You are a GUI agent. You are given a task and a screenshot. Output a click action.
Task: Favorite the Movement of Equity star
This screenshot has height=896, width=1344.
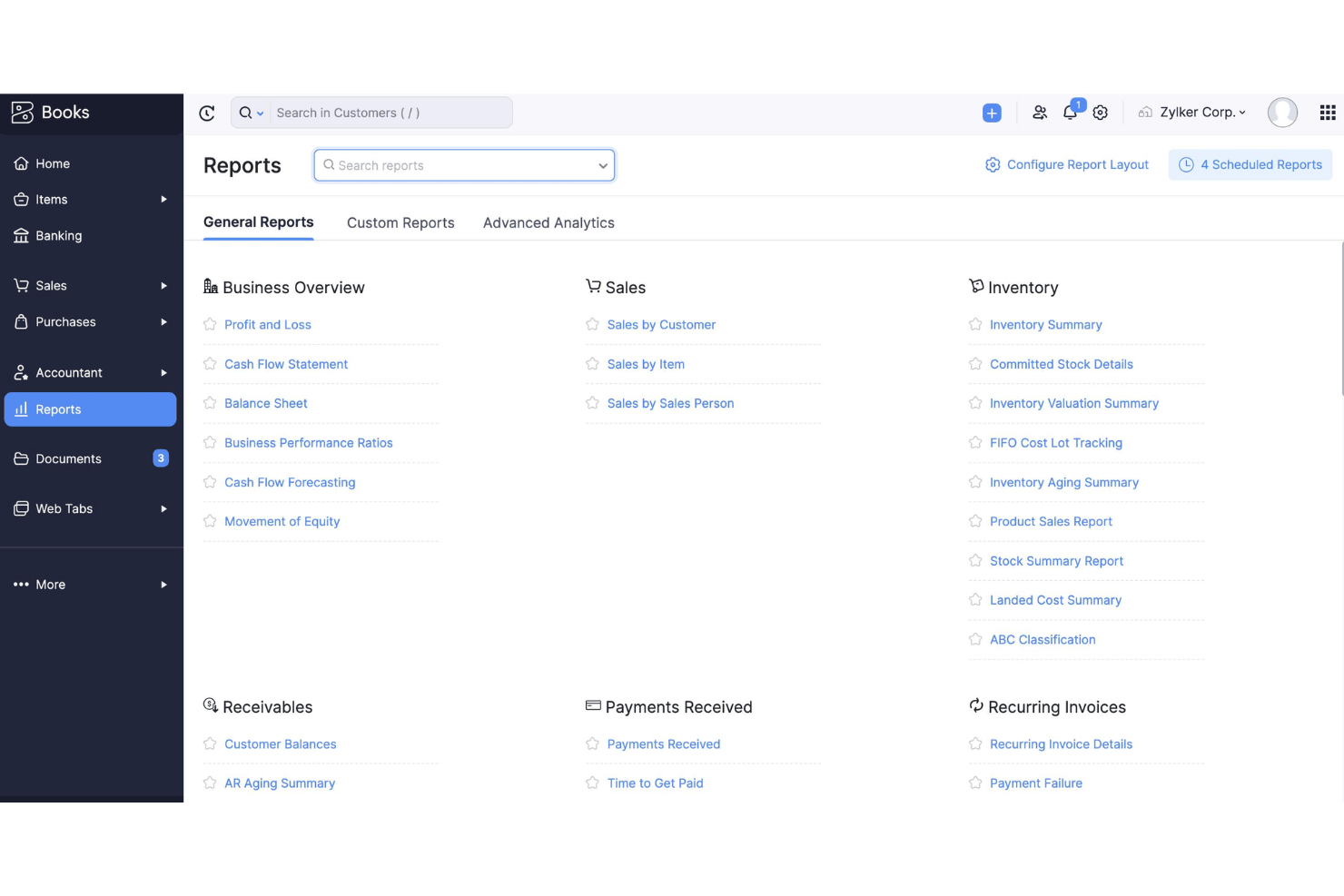pos(210,521)
